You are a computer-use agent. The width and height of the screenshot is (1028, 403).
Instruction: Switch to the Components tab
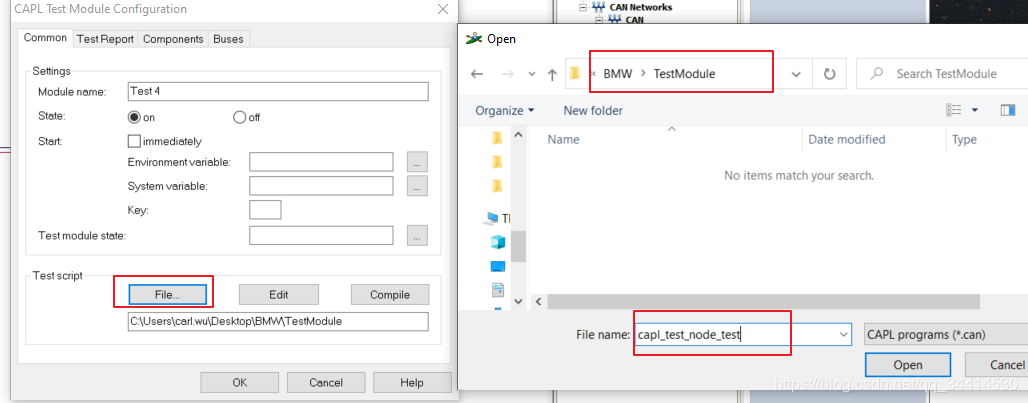click(173, 39)
